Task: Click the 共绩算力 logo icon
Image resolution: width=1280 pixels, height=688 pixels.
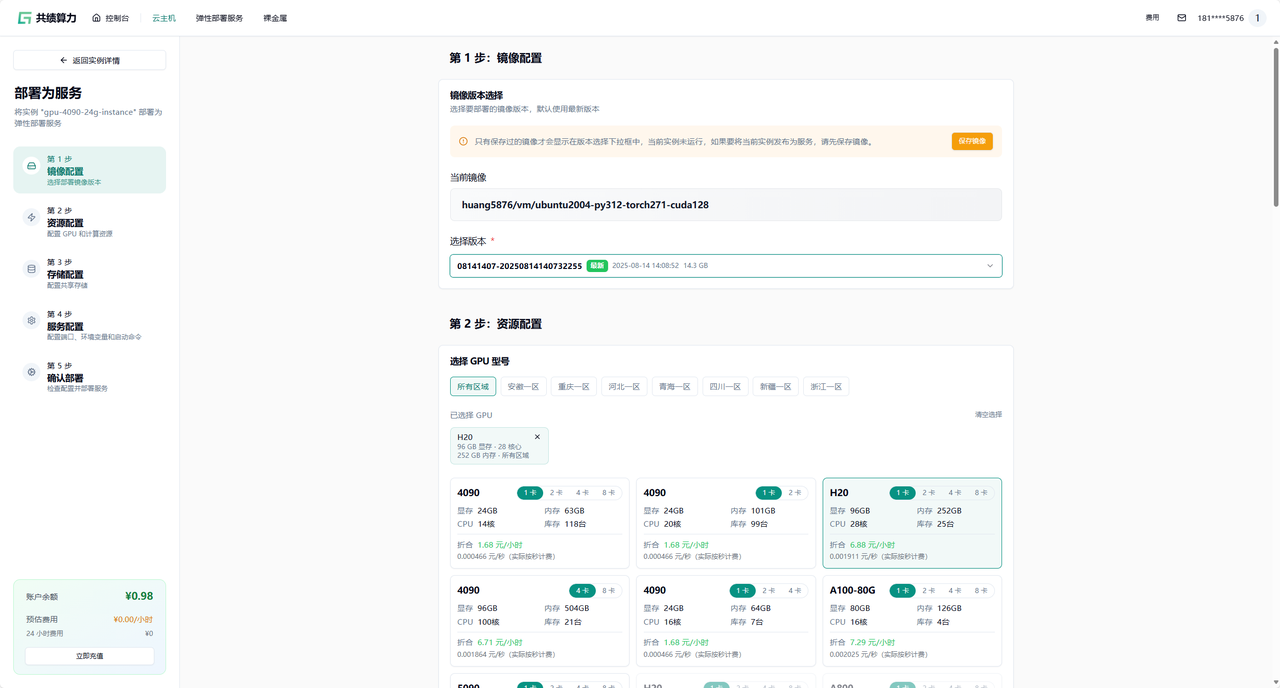Action: coord(24,18)
